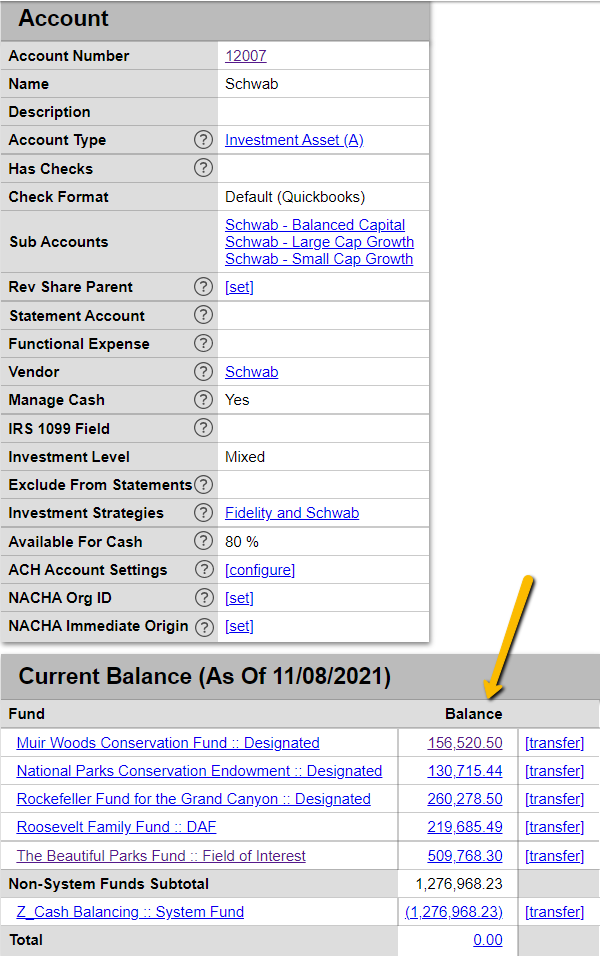Transfer from The Beautiful Parks Fund row
The image size is (600, 956).
[554, 855]
